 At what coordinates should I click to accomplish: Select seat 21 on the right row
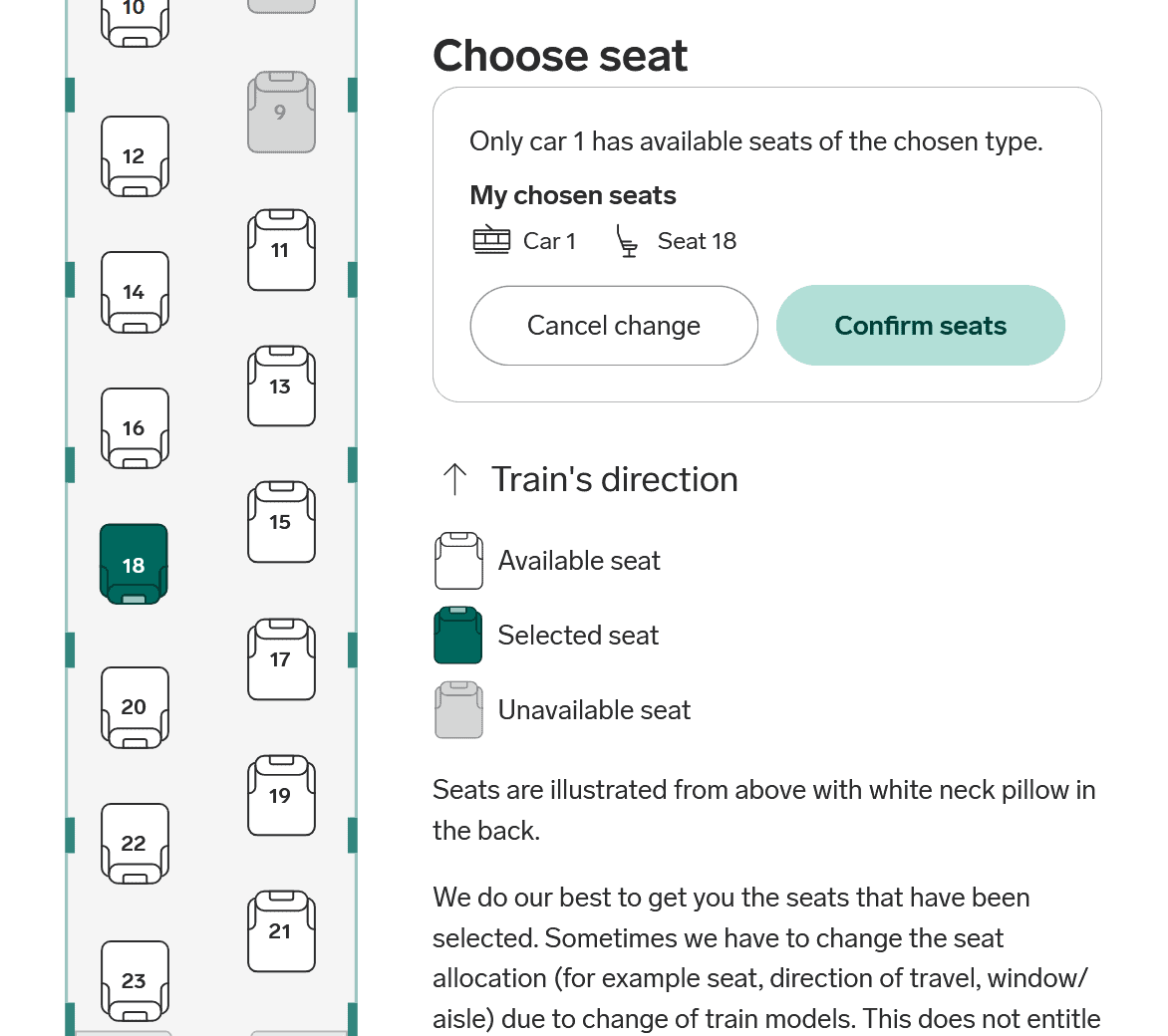pos(281,931)
